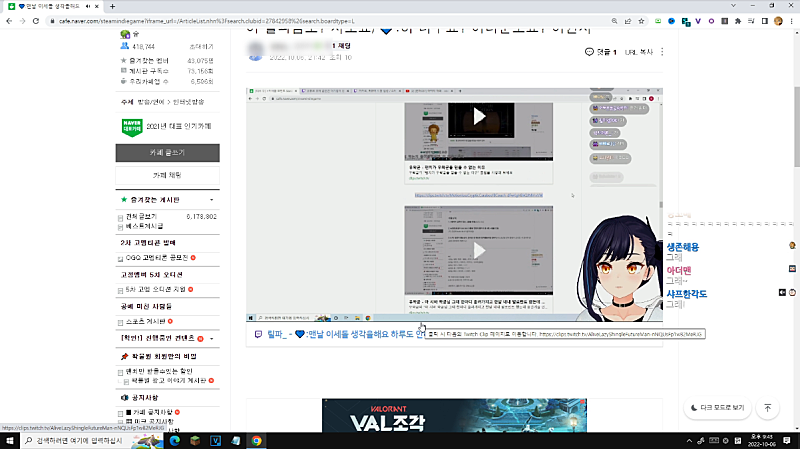Viewport: 800px width, 449px height.
Task: Click the scroll-to-top arrow button
Action: pyautogui.click(x=767, y=408)
